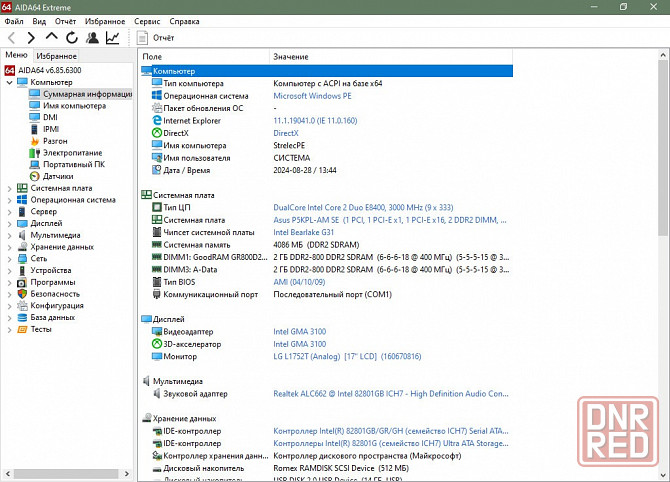Viewport: 670px width, 482px height.
Task: Open the Справка menu
Action: pyautogui.click(x=184, y=21)
